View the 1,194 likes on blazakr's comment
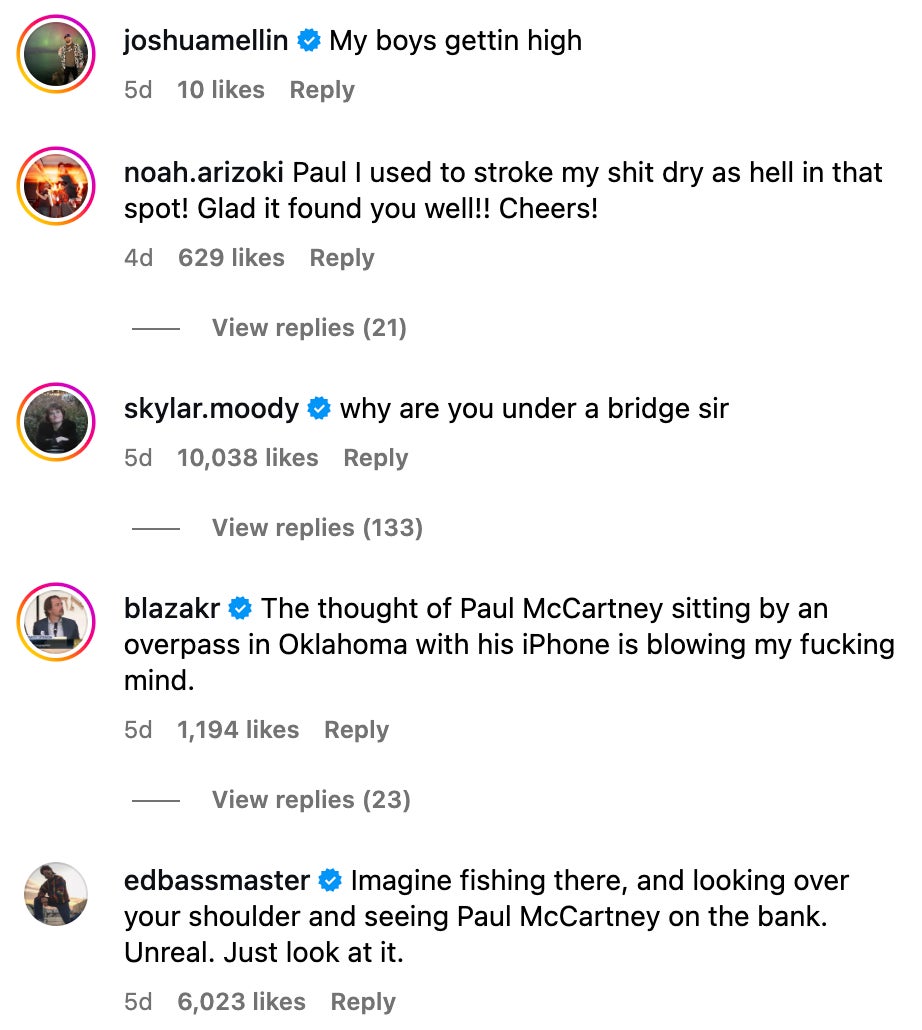The image size is (922, 1030). [238, 730]
